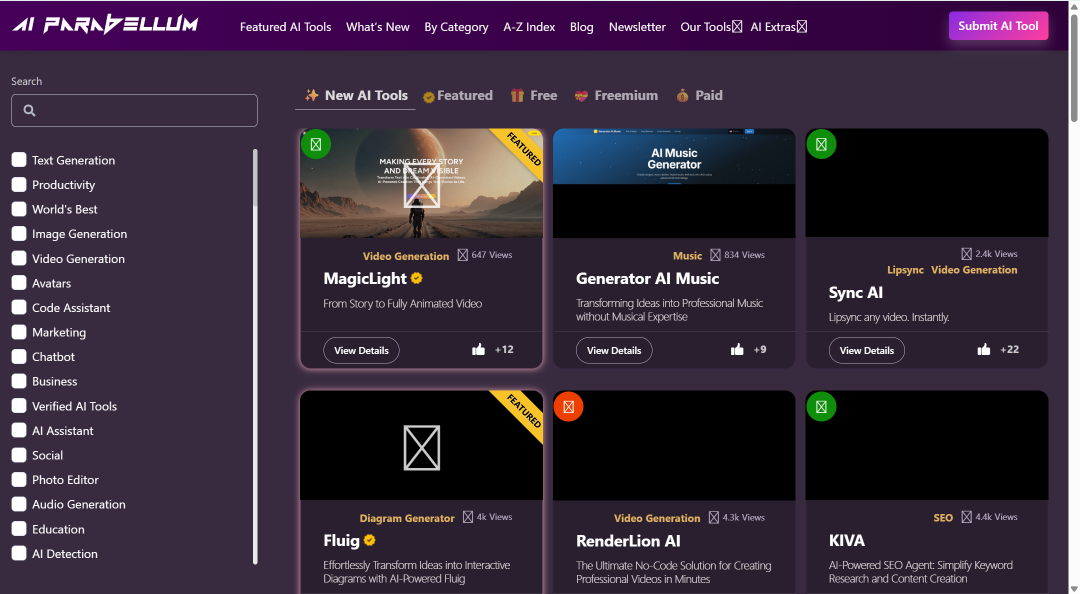Open the Lipsync category link on Sync AI
The width and height of the screenshot is (1080, 594).
pyautogui.click(x=905, y=270)
